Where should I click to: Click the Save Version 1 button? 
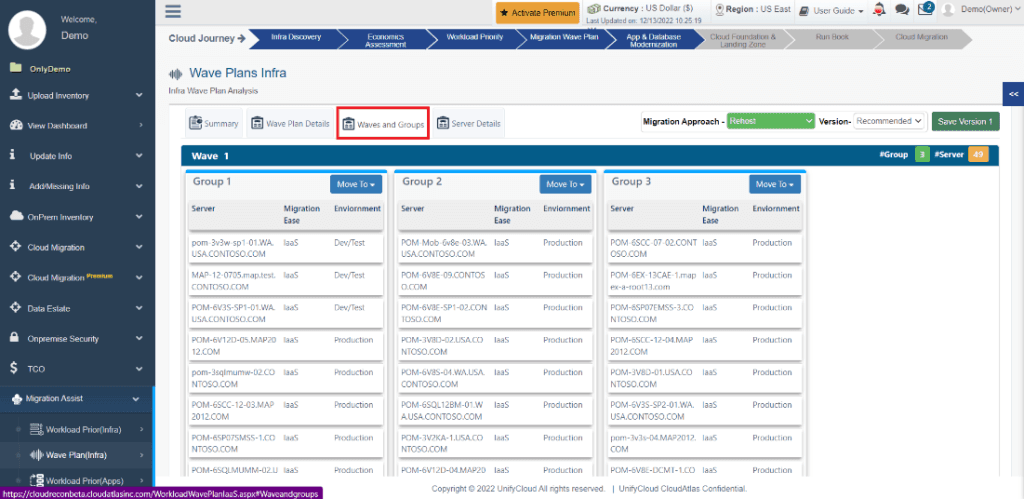(965, 121)
